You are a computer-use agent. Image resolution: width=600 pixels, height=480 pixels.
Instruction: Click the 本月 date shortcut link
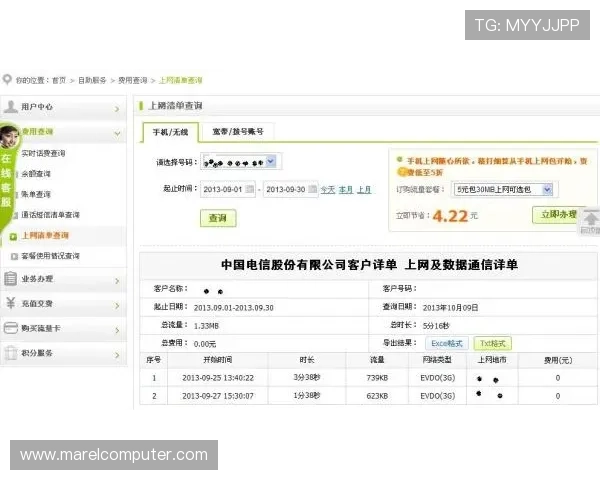(346, 189)
